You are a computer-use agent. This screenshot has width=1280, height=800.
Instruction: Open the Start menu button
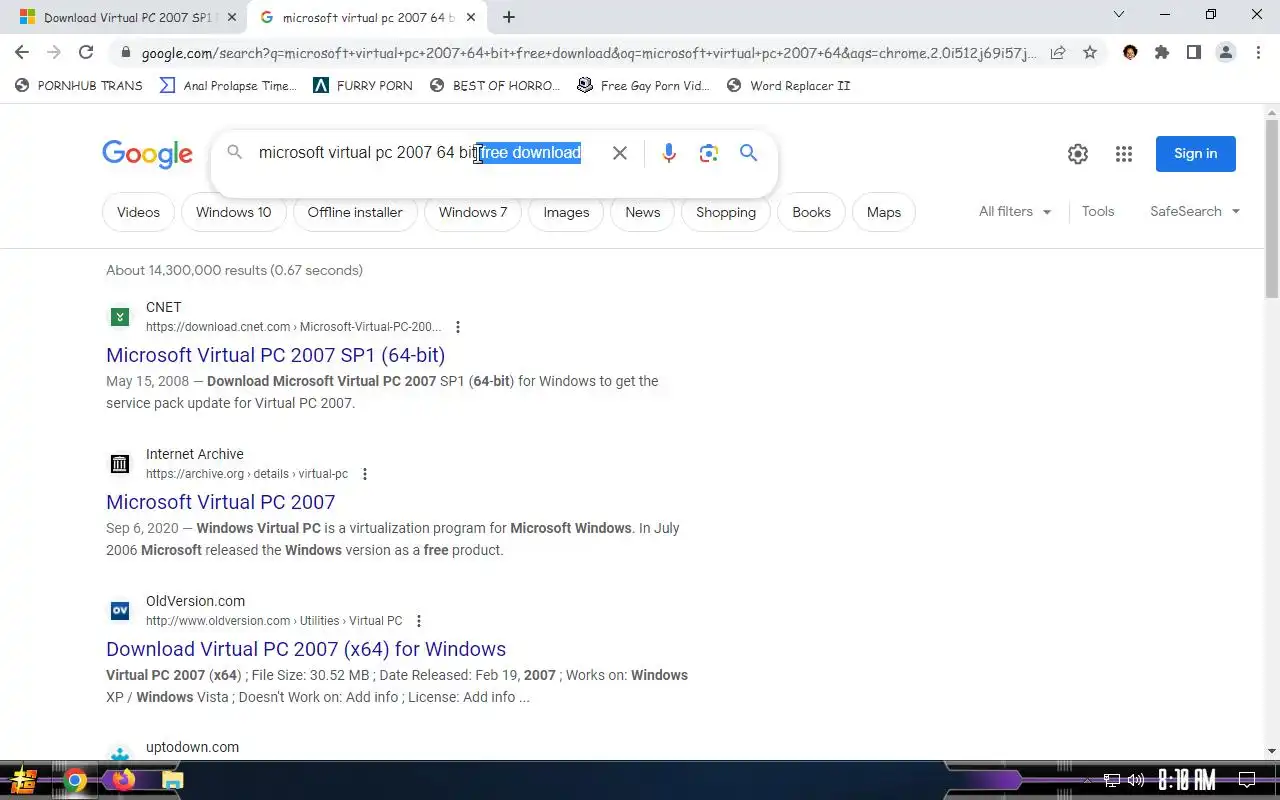pyautogui.click(x=24, y=780)
